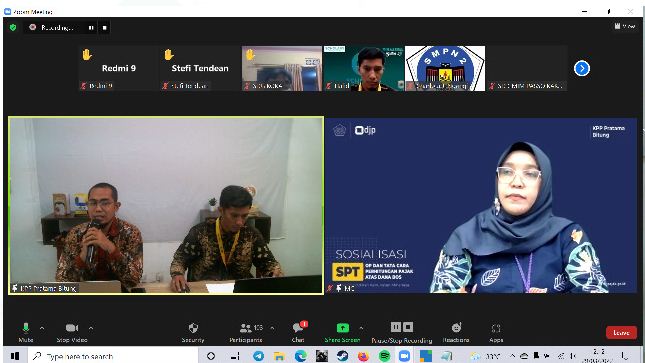Open the Apps panel

[496, 332]
